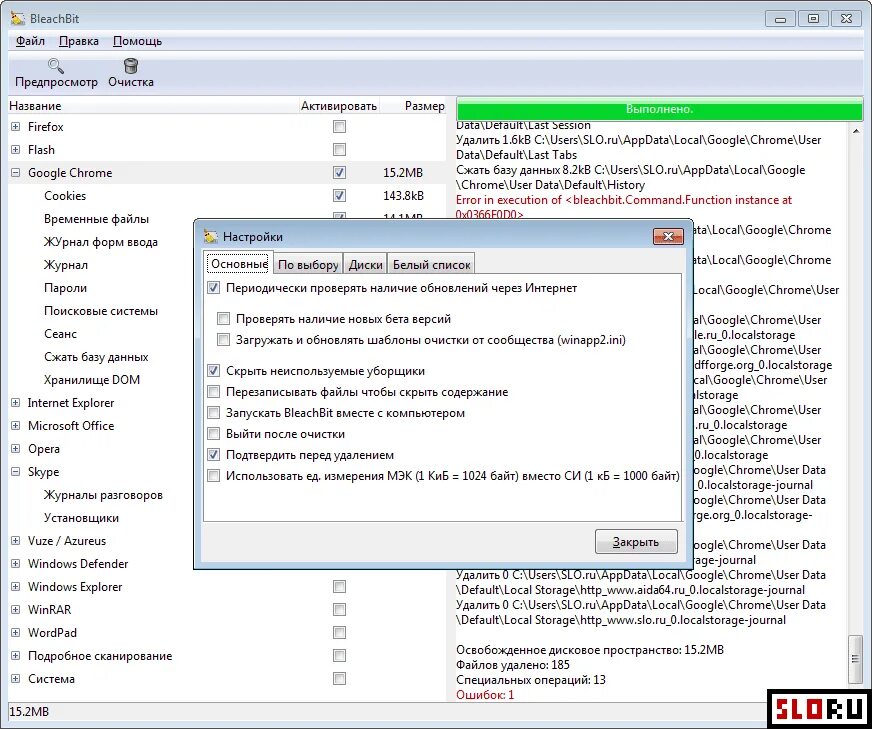Screen dimensions: 872x729
Task: Expand the Vuze / Azureus node
Action: (16, 540)
